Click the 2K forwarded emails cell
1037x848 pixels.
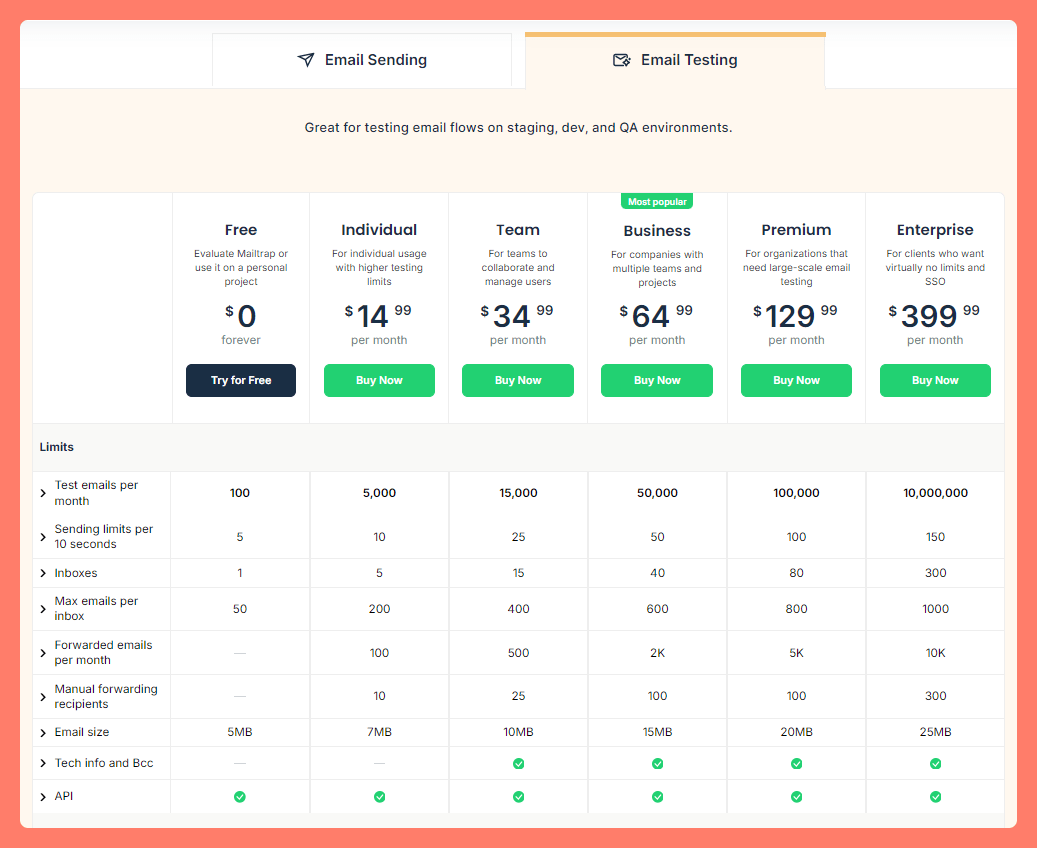coord(657,653)
